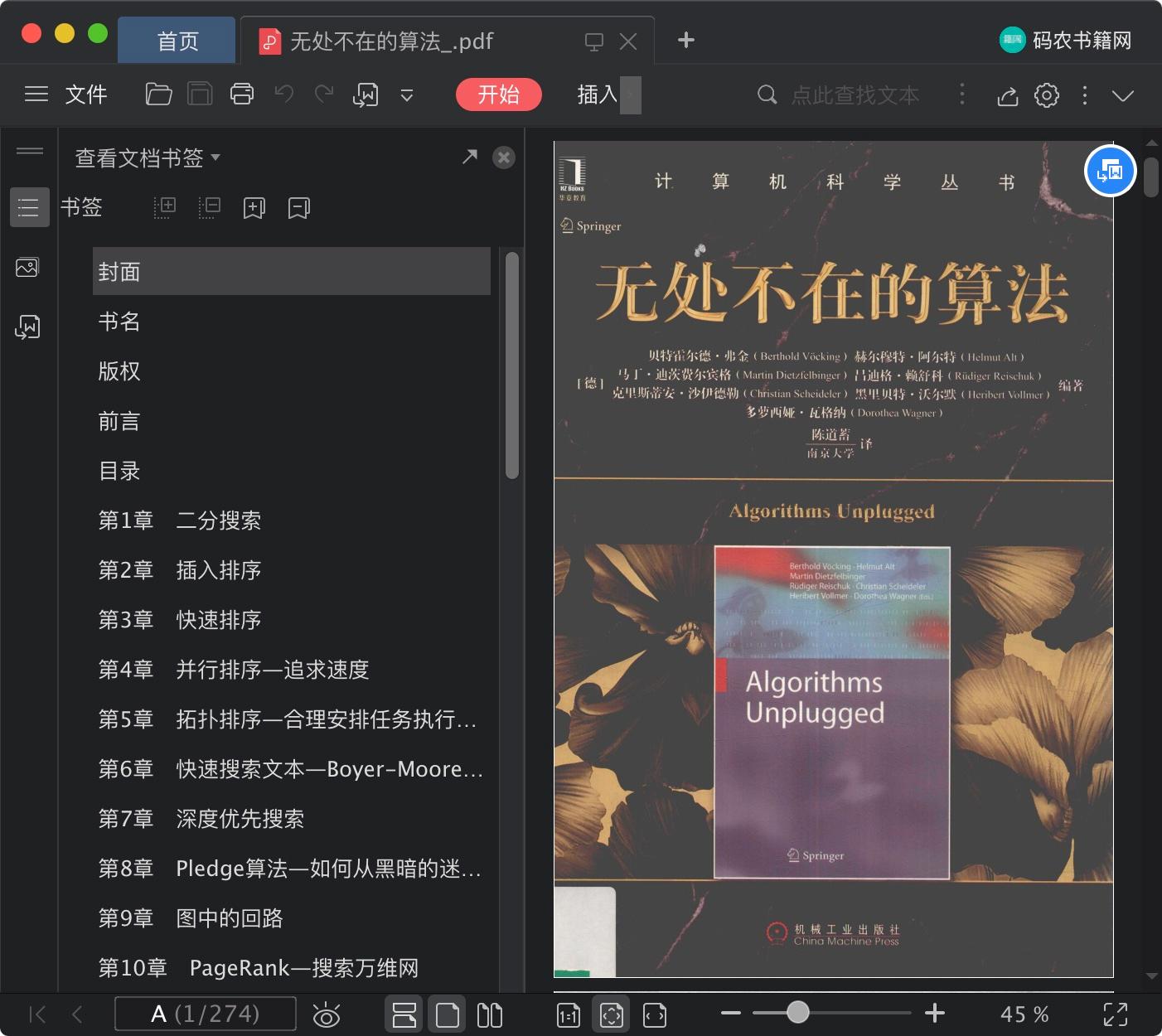The image size is (1162, 1036).
Task: Click the expand all bookmarks icon
Action: [x=165, y=207]
